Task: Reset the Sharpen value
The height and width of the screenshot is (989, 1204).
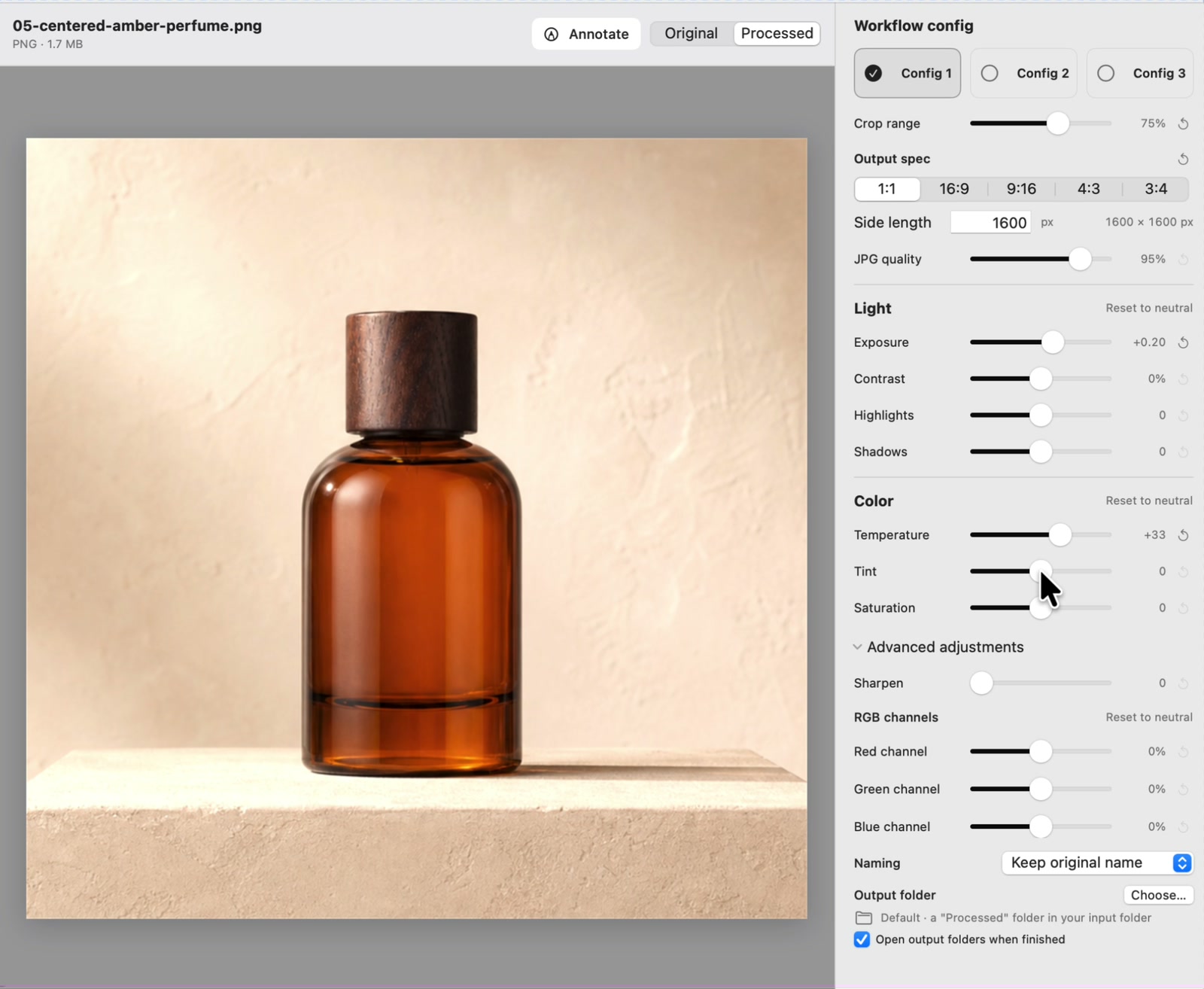Action: 1183,683
